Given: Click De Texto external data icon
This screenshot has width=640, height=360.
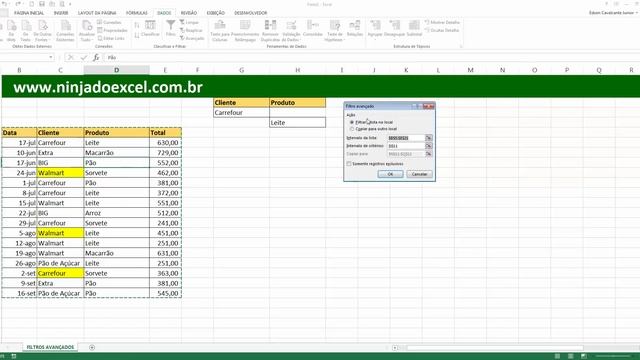Looking at the screenshot, I should pyautogui.click(x=25, y=31).
